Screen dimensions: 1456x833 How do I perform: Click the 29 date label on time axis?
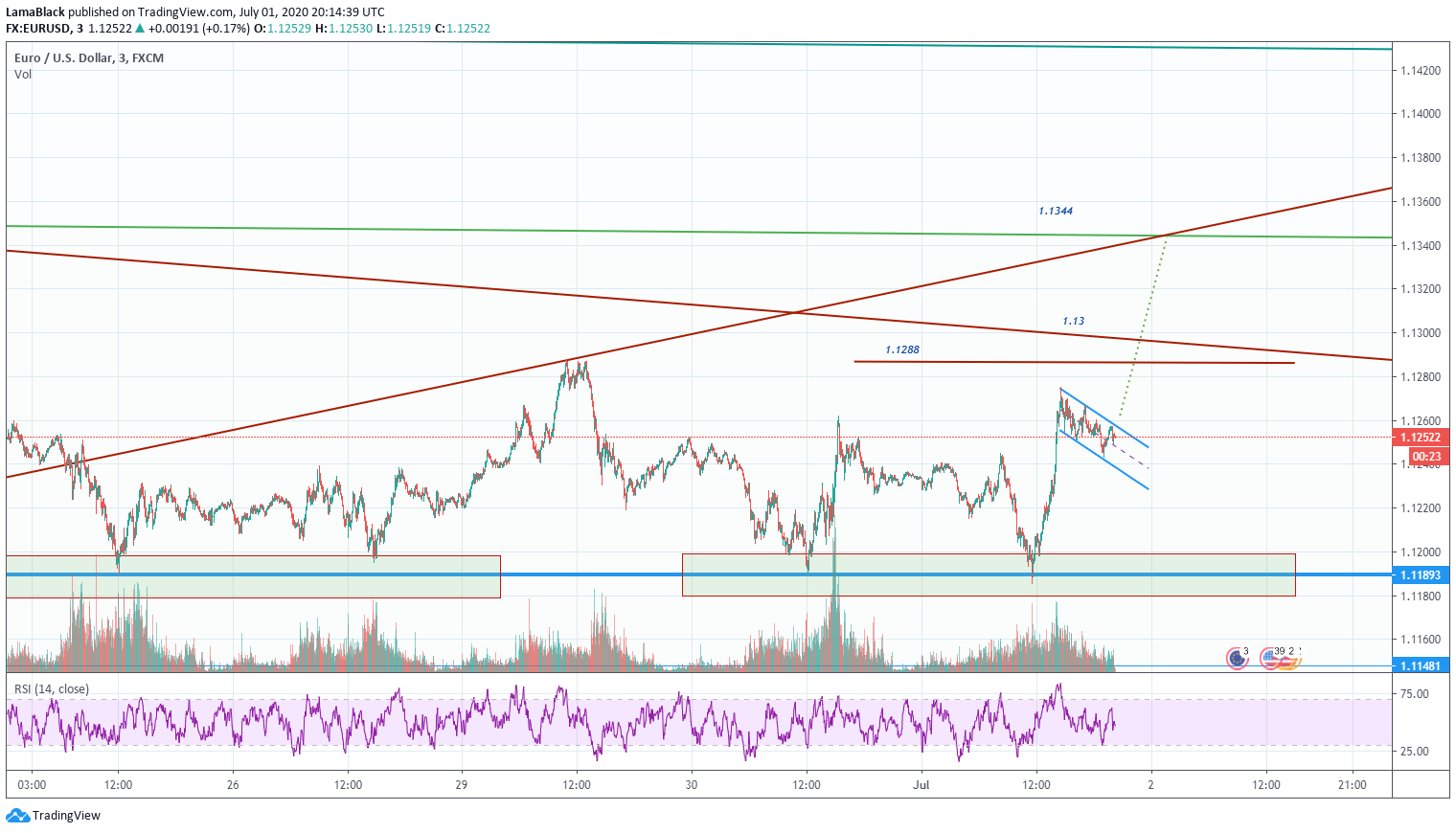point(462,785)
